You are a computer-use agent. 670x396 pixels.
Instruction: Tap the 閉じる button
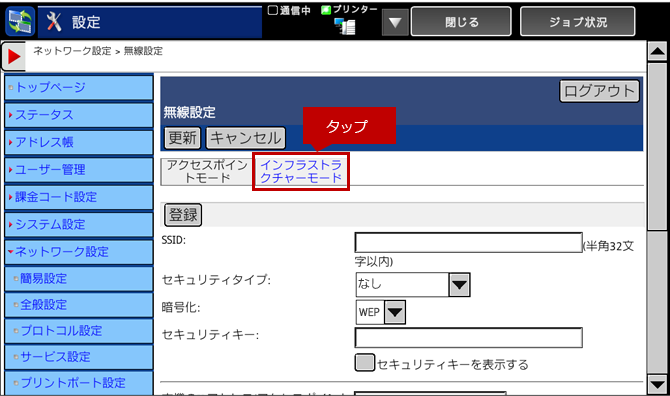461,21
